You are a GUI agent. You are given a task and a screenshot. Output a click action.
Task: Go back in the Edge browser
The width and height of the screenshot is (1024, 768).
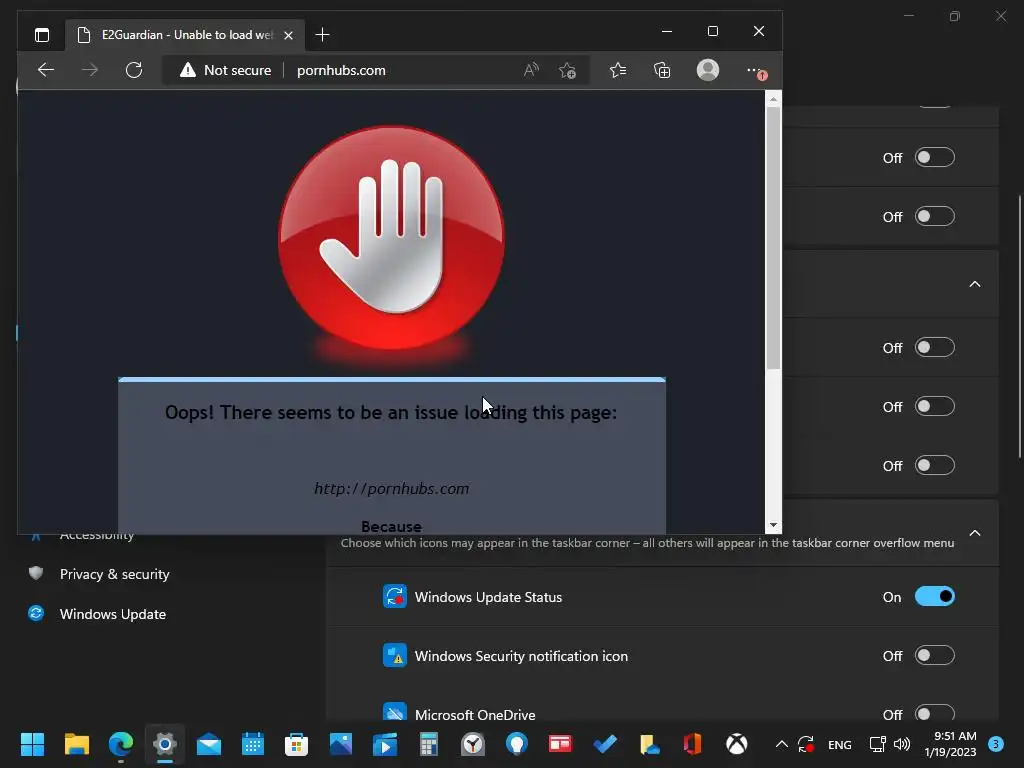[x=46, y=70]
